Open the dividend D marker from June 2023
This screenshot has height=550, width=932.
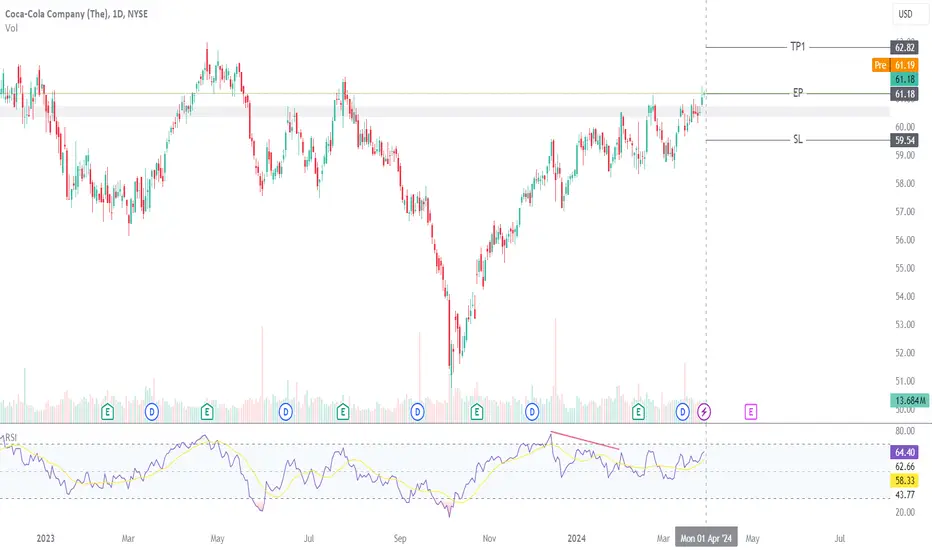286,411
